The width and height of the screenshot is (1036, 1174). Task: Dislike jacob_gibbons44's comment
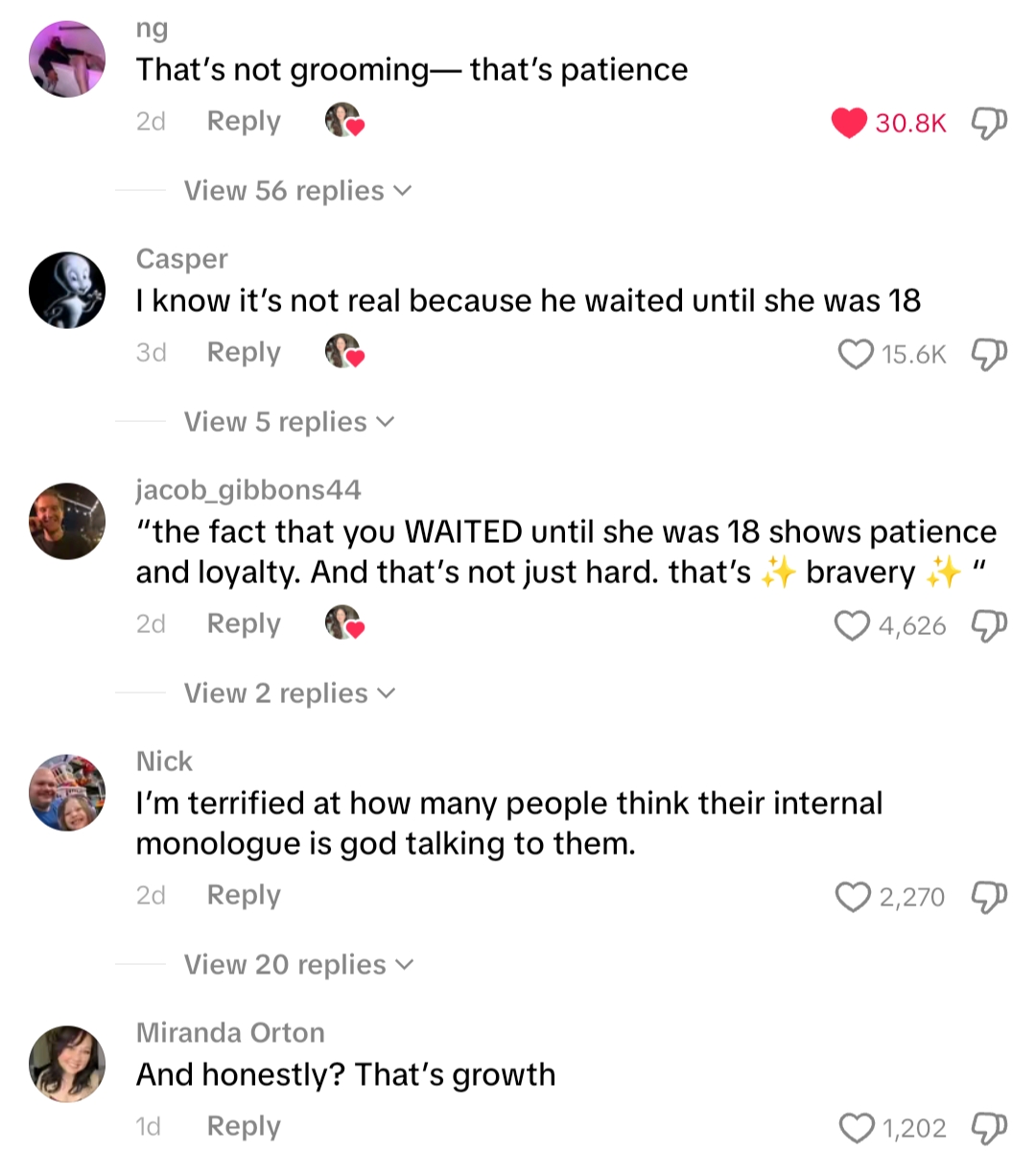tap(989, 625)
